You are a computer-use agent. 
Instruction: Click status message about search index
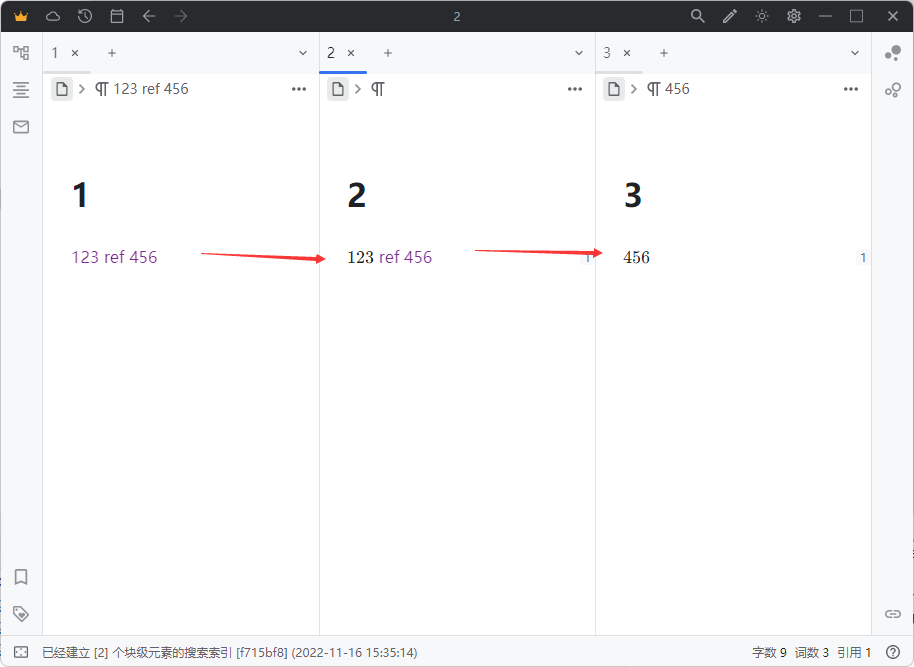[230, 652]
